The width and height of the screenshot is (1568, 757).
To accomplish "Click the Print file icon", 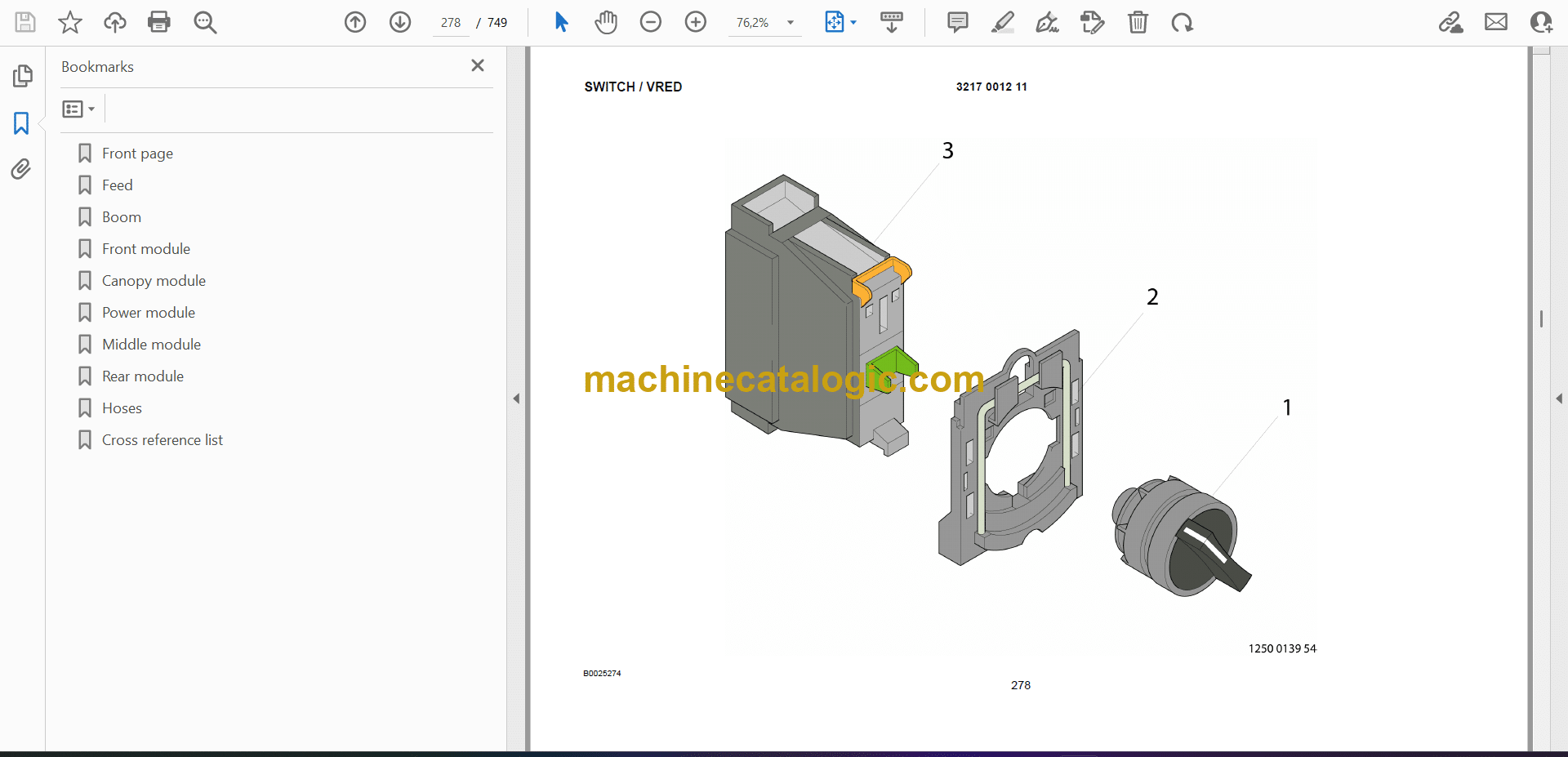I will point(159,22).
